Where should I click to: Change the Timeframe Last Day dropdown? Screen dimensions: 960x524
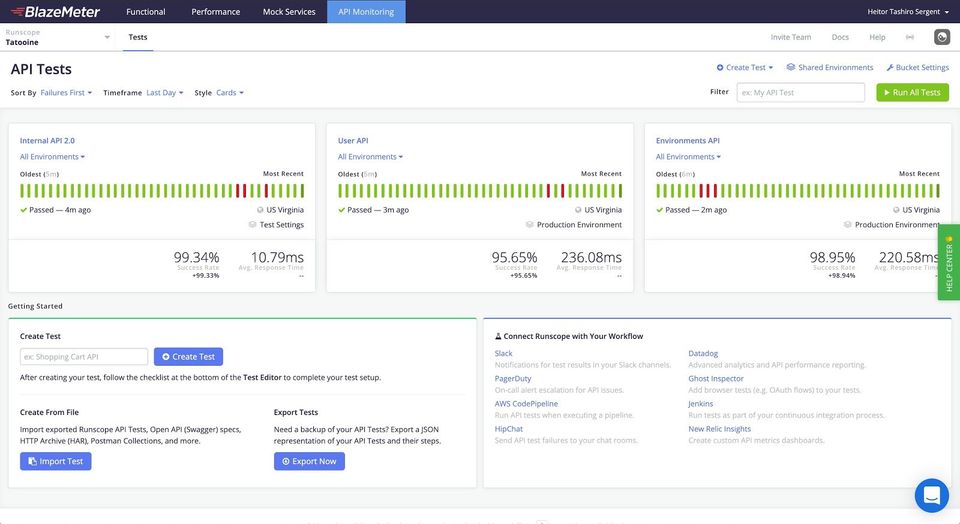[164, 92]
